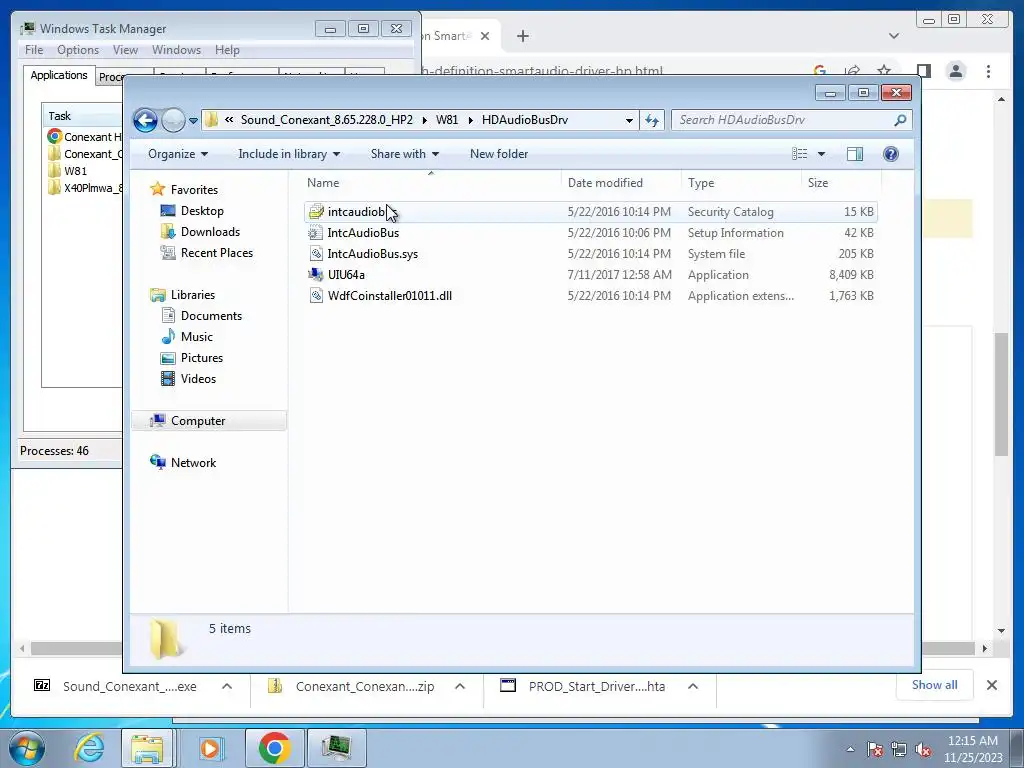
Task: Open Task Manager Options menu
Action: (x=78, y=50)
